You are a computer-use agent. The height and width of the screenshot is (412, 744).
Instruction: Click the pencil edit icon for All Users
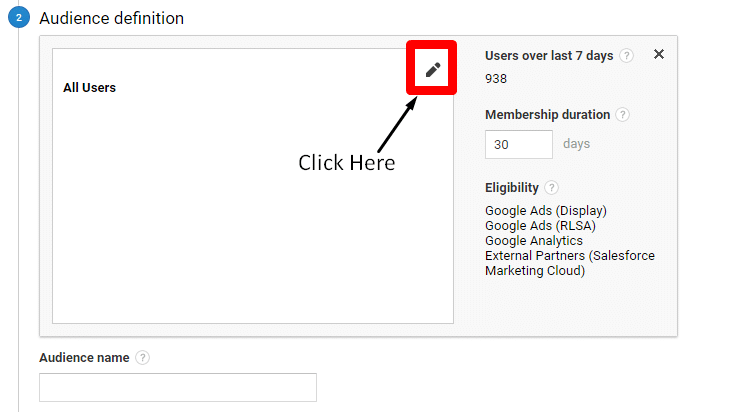432,69
